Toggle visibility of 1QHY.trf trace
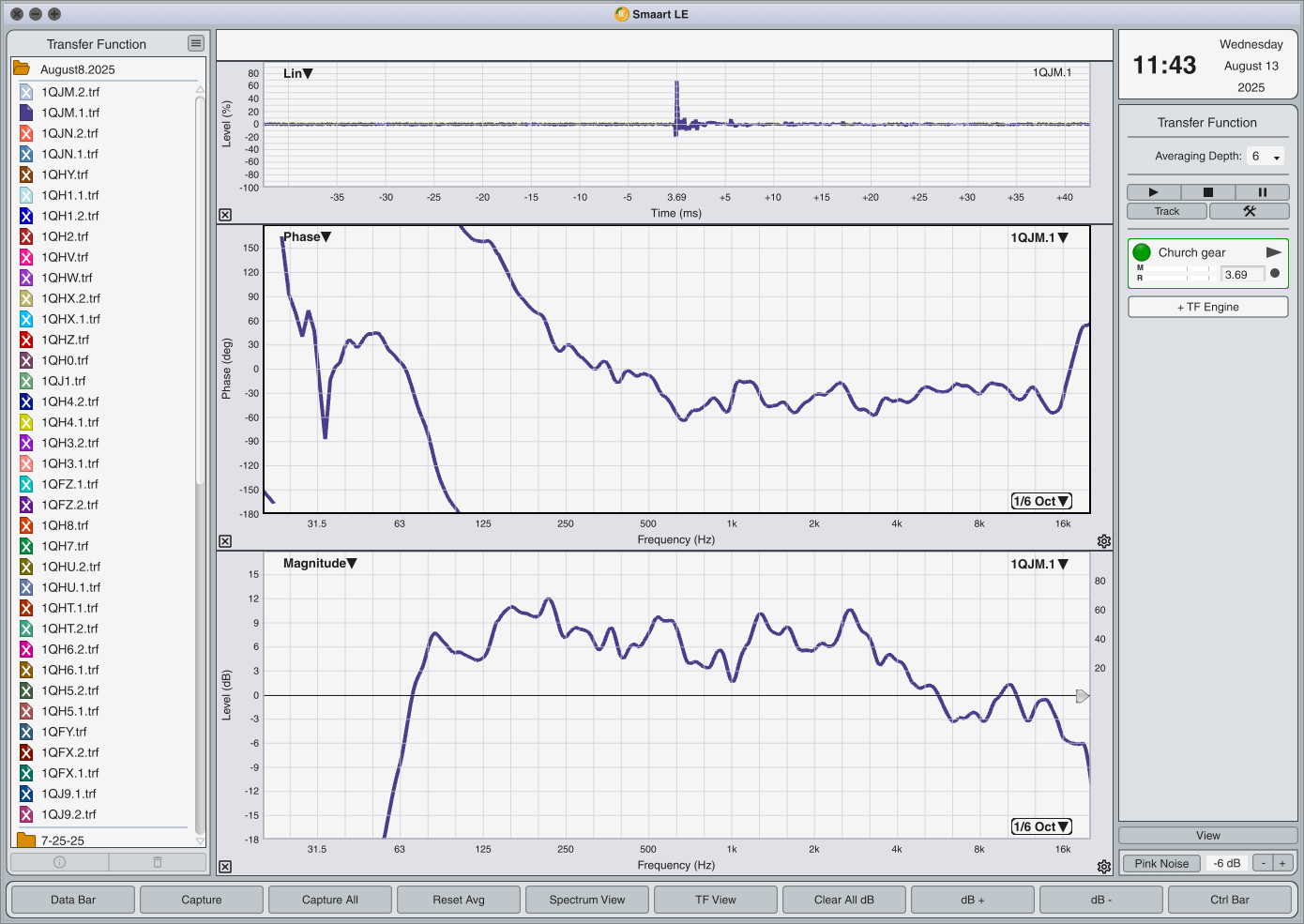Viewport: 1304px width, 924px height. (26, 174)
